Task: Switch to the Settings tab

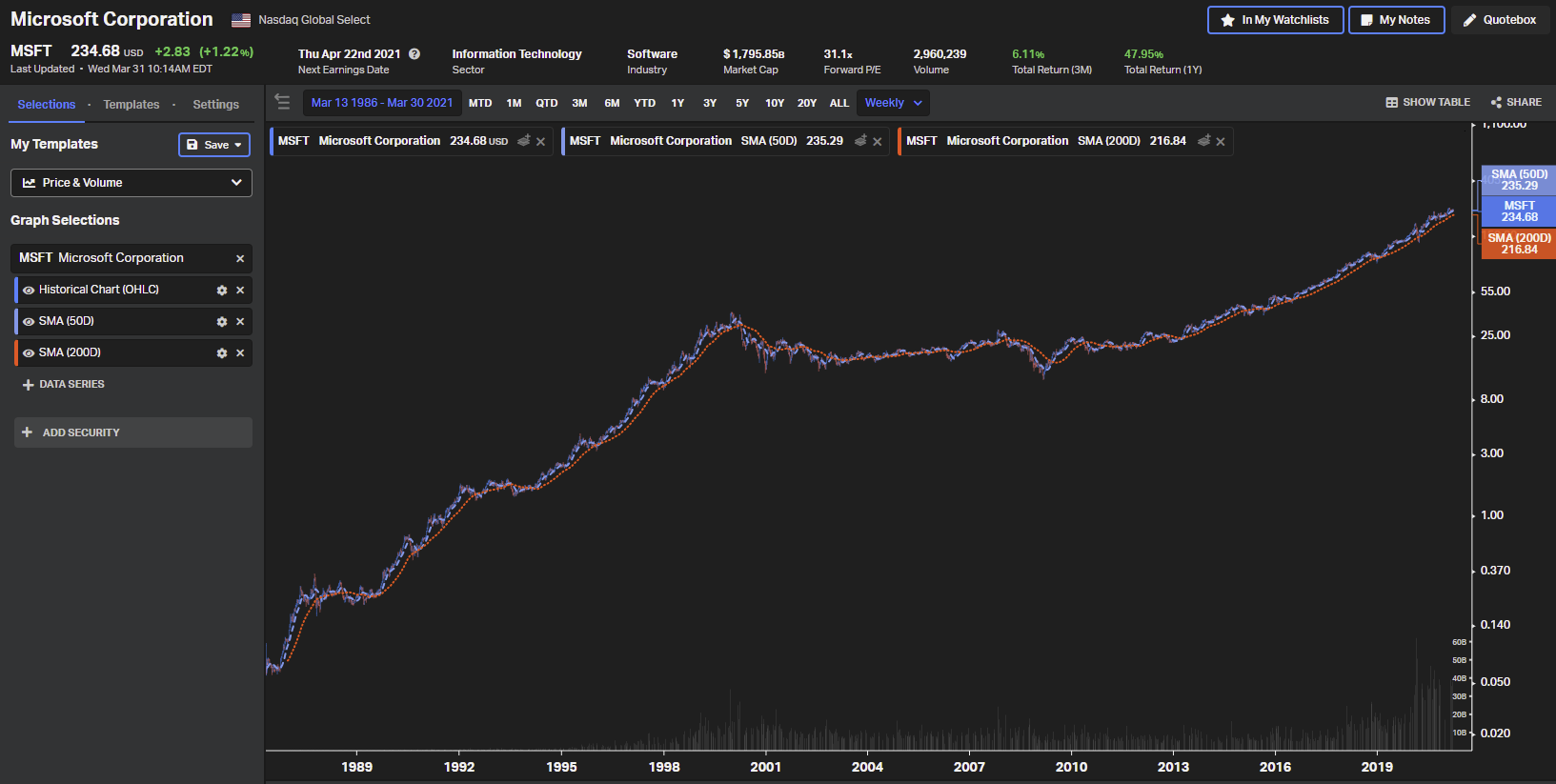Action: pyautogui.click(x=216, y=105)
